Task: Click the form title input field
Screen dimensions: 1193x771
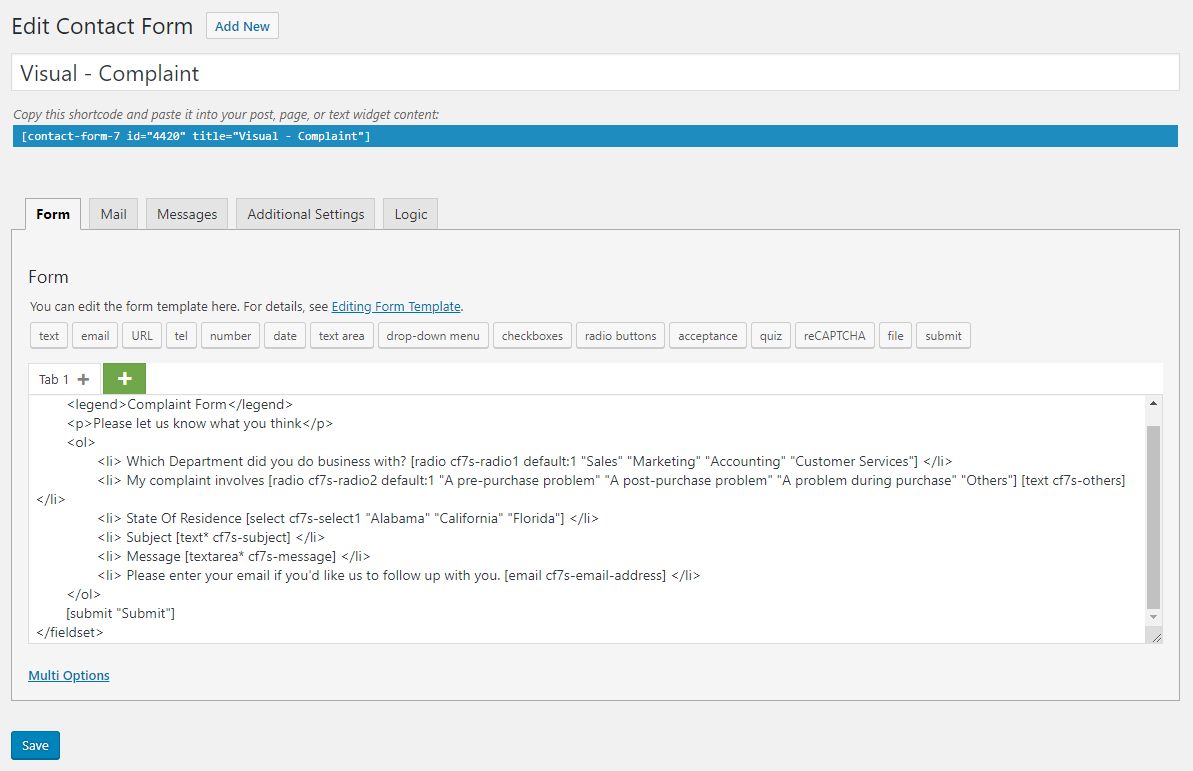Action: pos(595,73)
